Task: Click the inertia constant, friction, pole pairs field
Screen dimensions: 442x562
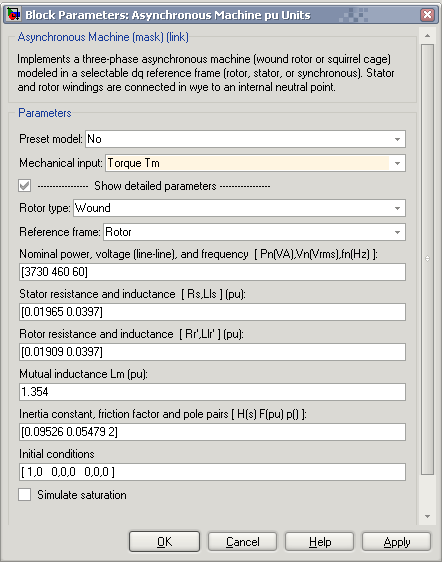Action: [212, 432]
